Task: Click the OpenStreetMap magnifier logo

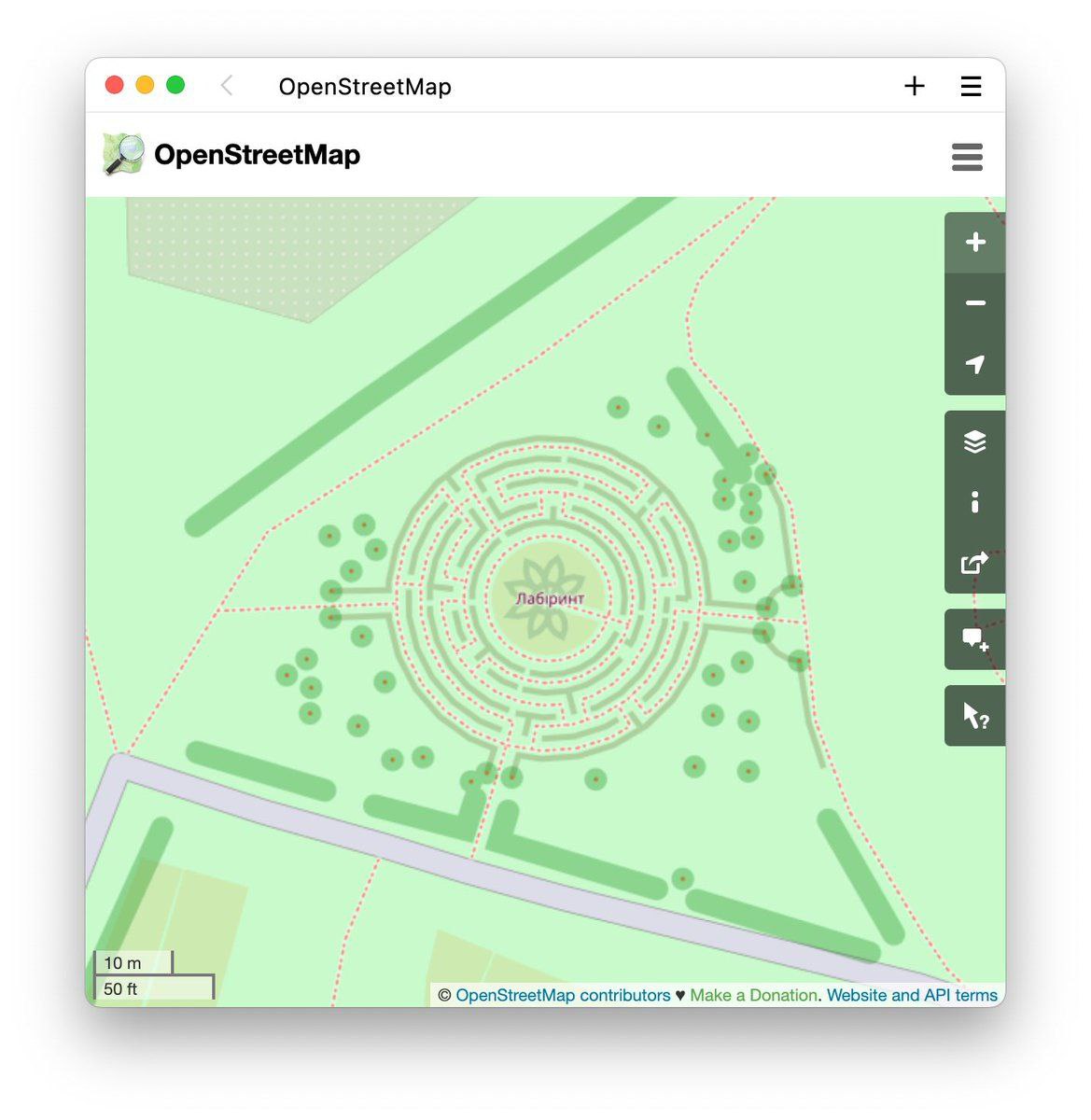Action: 123,154
